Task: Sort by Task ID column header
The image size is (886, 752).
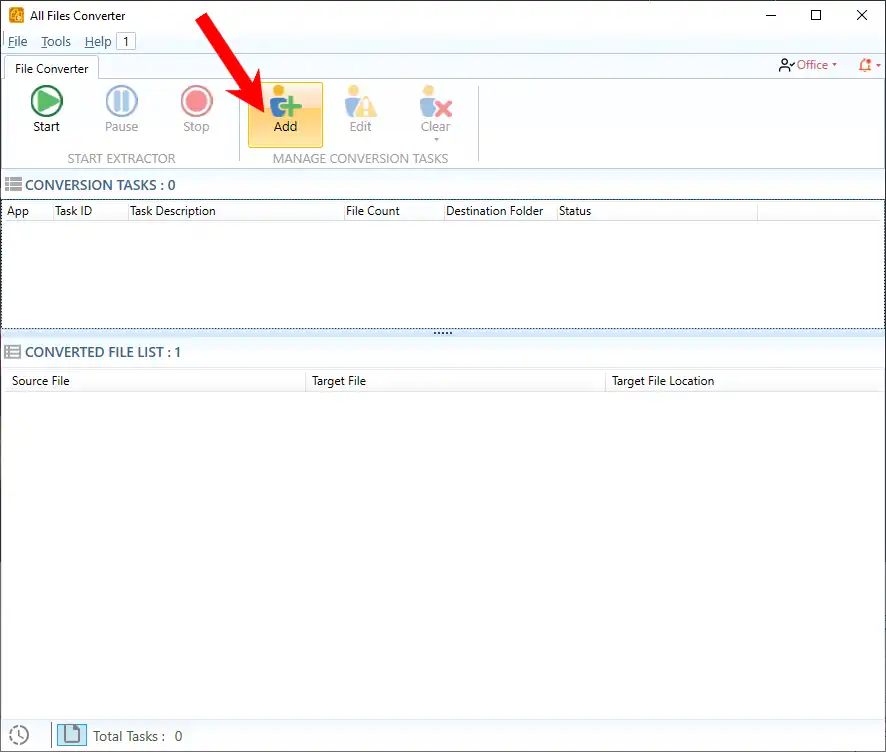Action: (x=90, y=211)
